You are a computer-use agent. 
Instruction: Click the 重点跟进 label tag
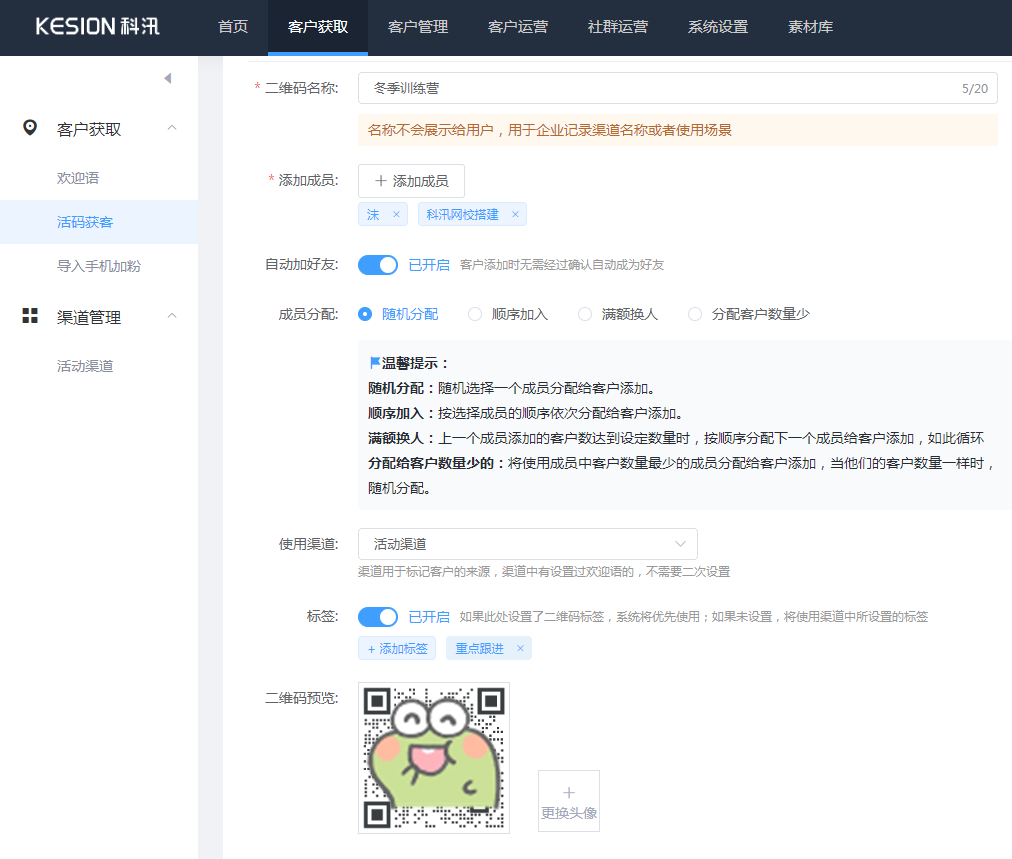[489, 648]
